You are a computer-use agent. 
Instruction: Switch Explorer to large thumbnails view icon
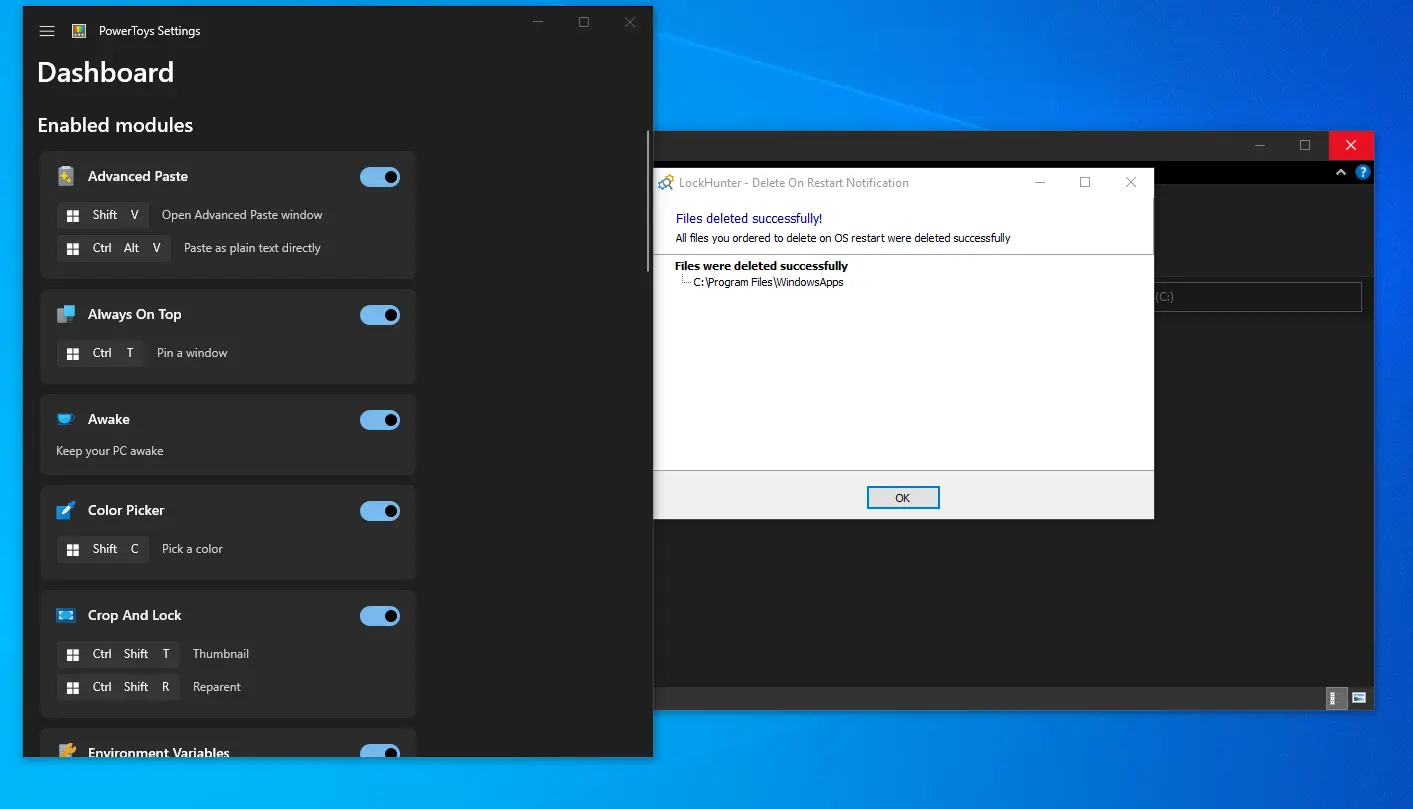point(1360,698)
